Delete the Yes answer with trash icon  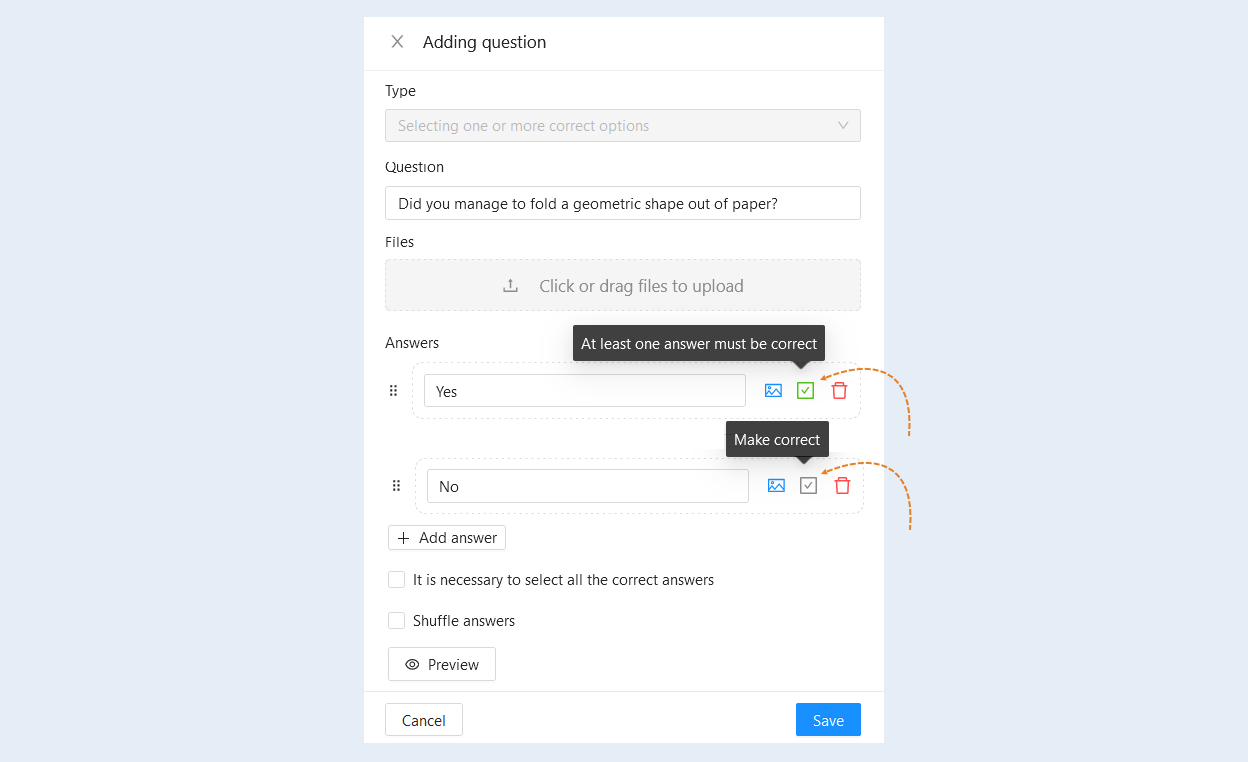pyautogui.click(x=840, y=391)
